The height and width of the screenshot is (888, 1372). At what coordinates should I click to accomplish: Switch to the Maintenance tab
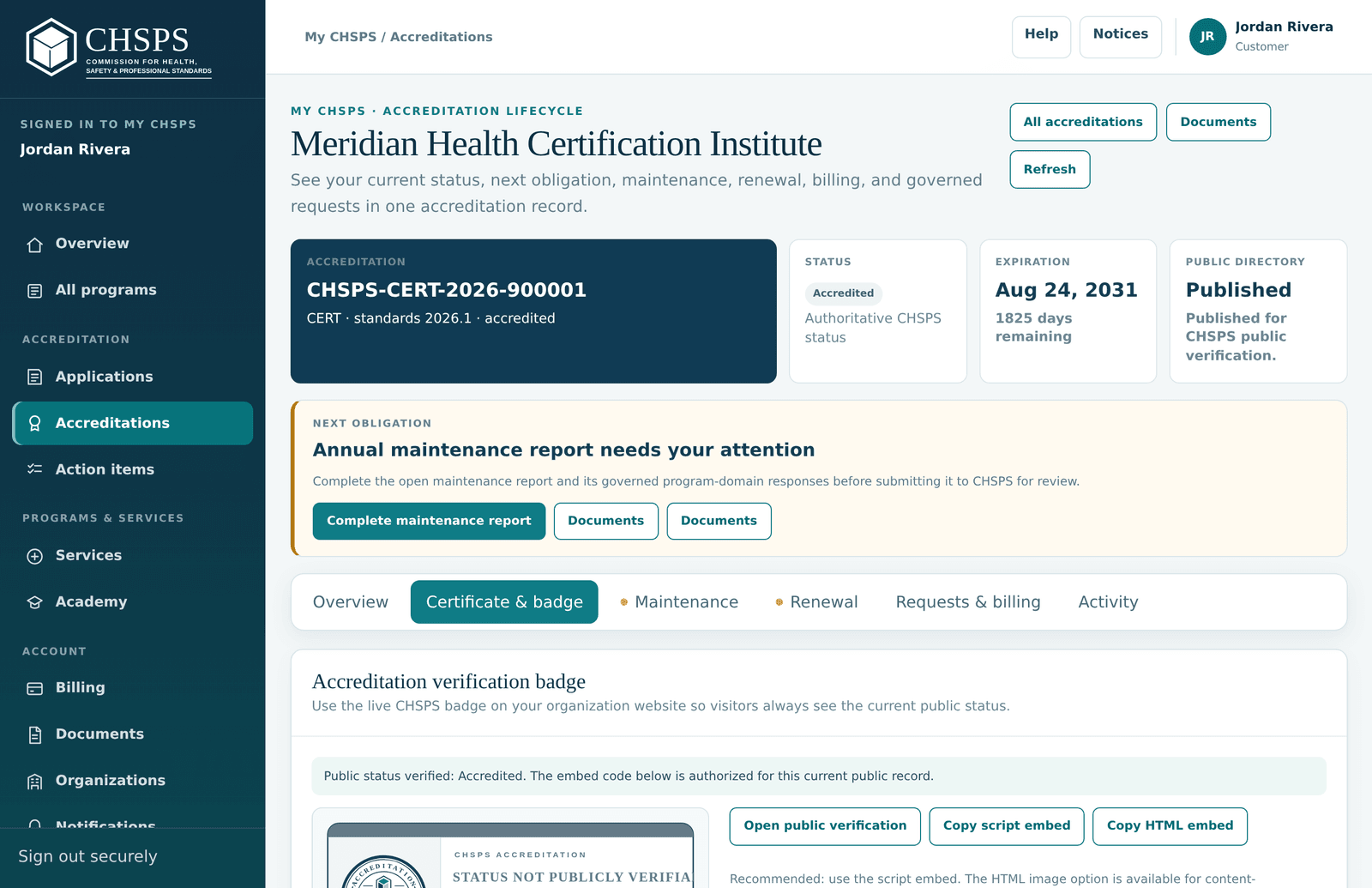tap(678, 602)
